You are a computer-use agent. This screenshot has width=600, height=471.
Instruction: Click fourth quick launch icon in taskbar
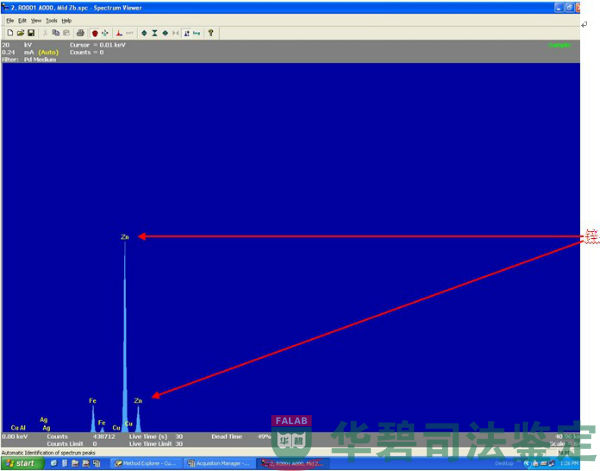tap(86, 463)
